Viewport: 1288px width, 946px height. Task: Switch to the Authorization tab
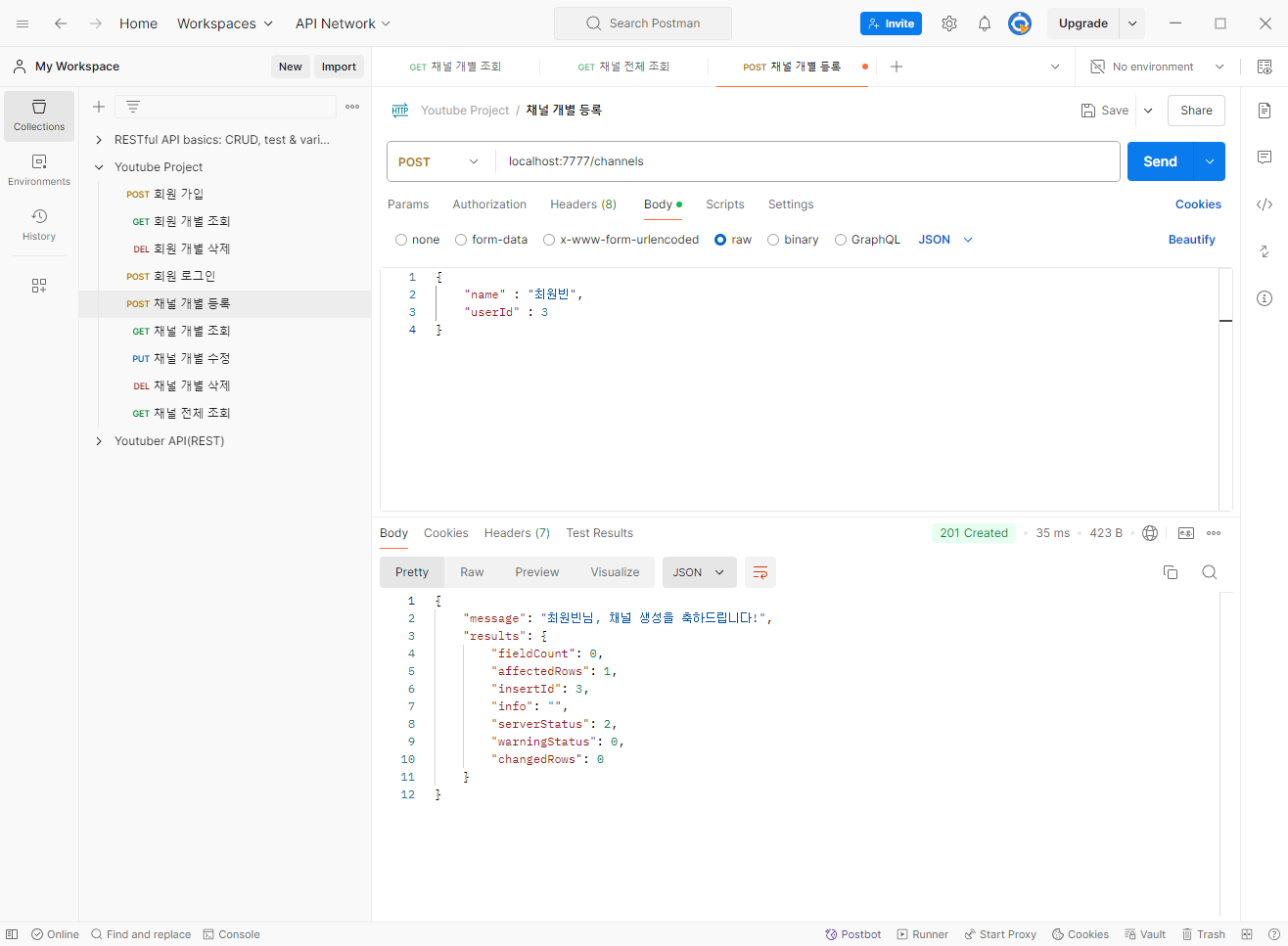[489, 204]
